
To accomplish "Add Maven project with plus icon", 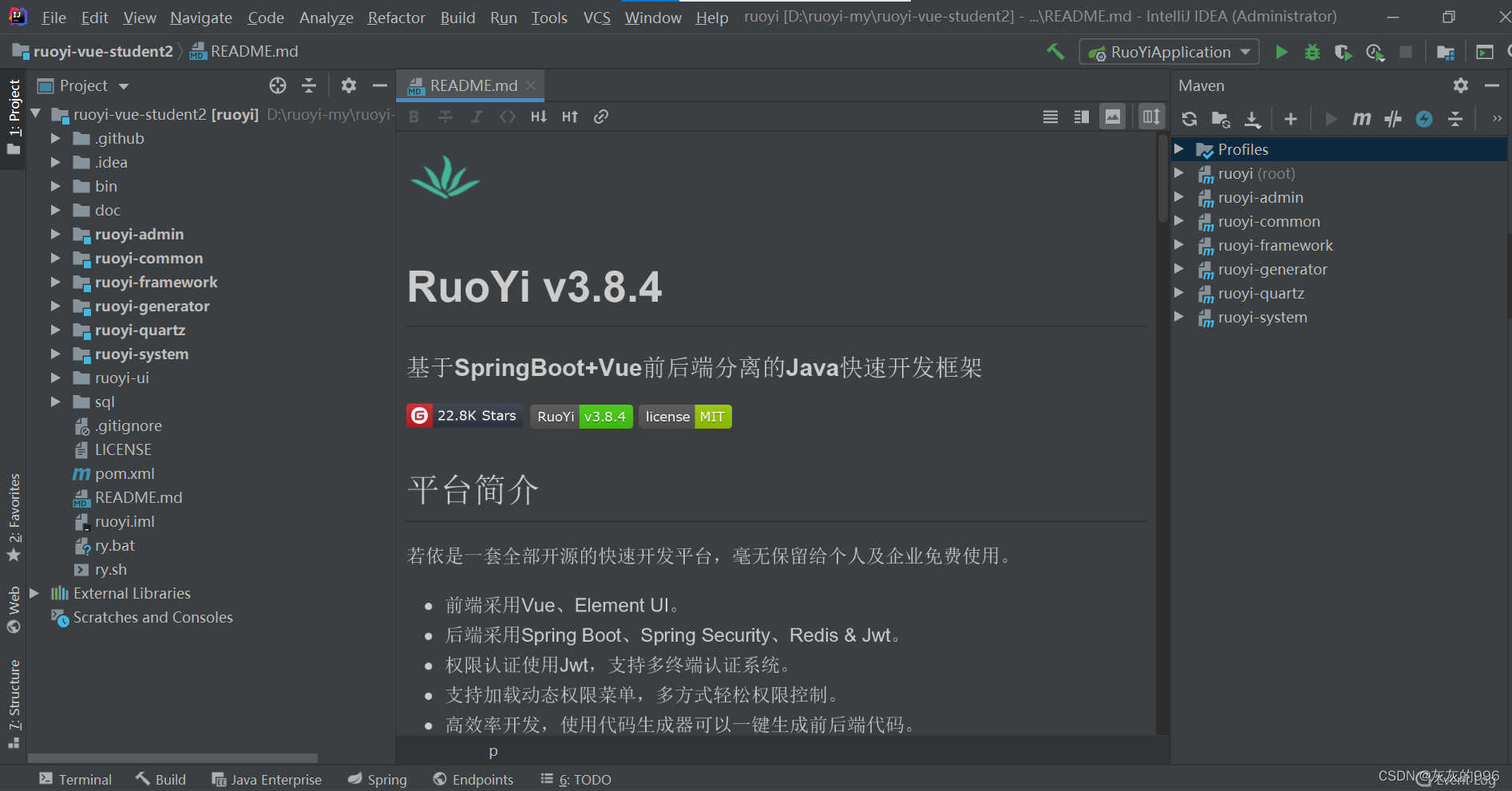I will coord(1291,119).
